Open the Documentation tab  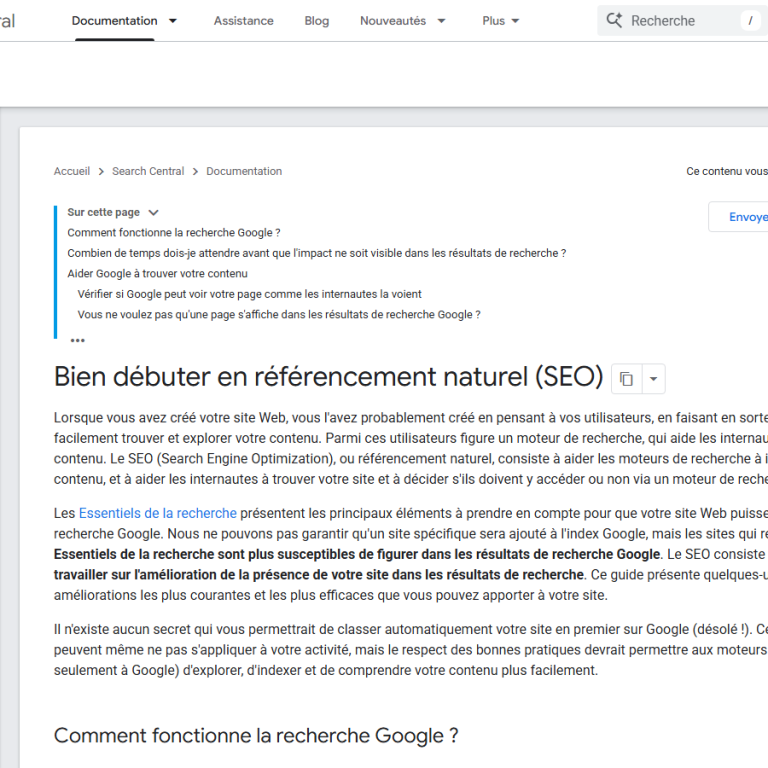point(114,21)
